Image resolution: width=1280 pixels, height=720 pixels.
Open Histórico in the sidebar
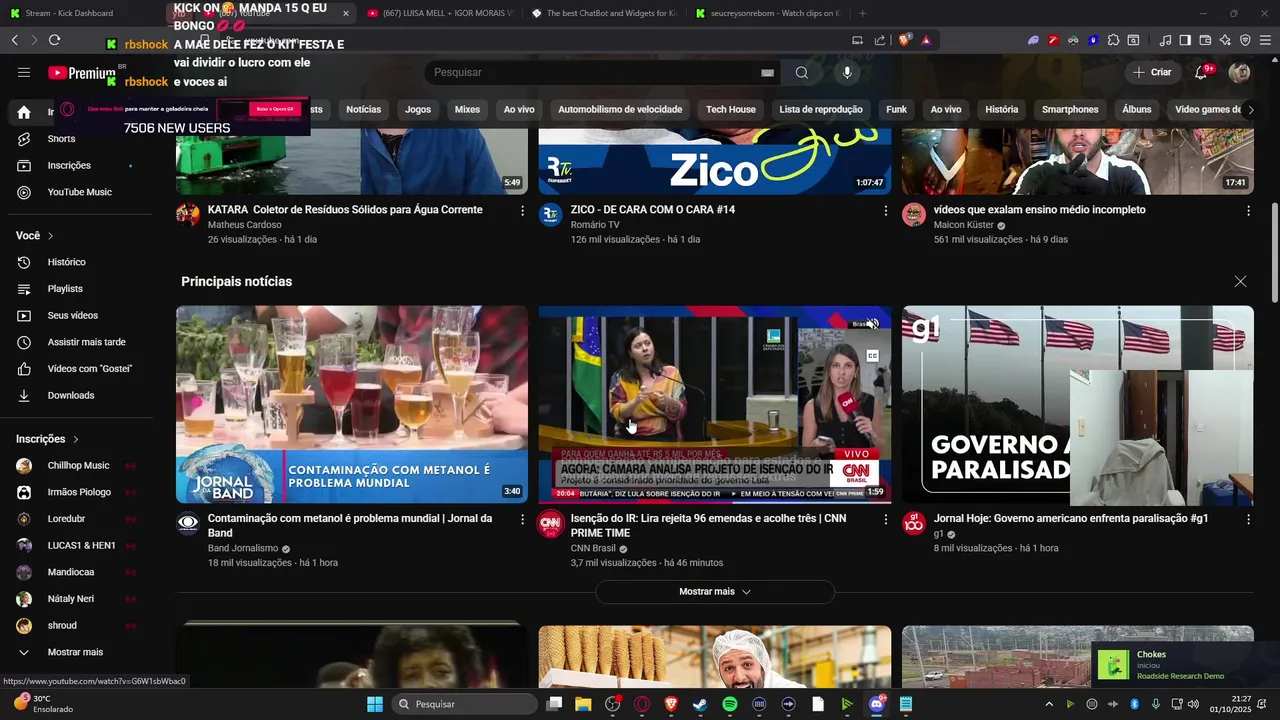pyautogui.click(x=78, y=262)
